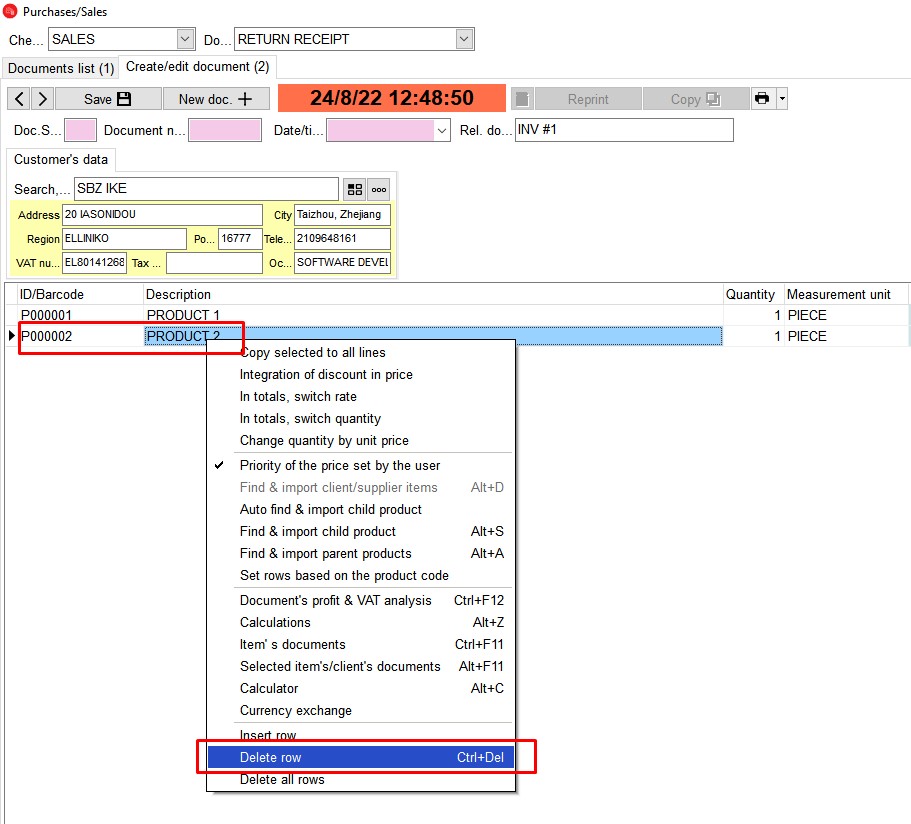Choose Find & import parent products
This screenshot has width=911, height=824.
(x=361, y=554)
